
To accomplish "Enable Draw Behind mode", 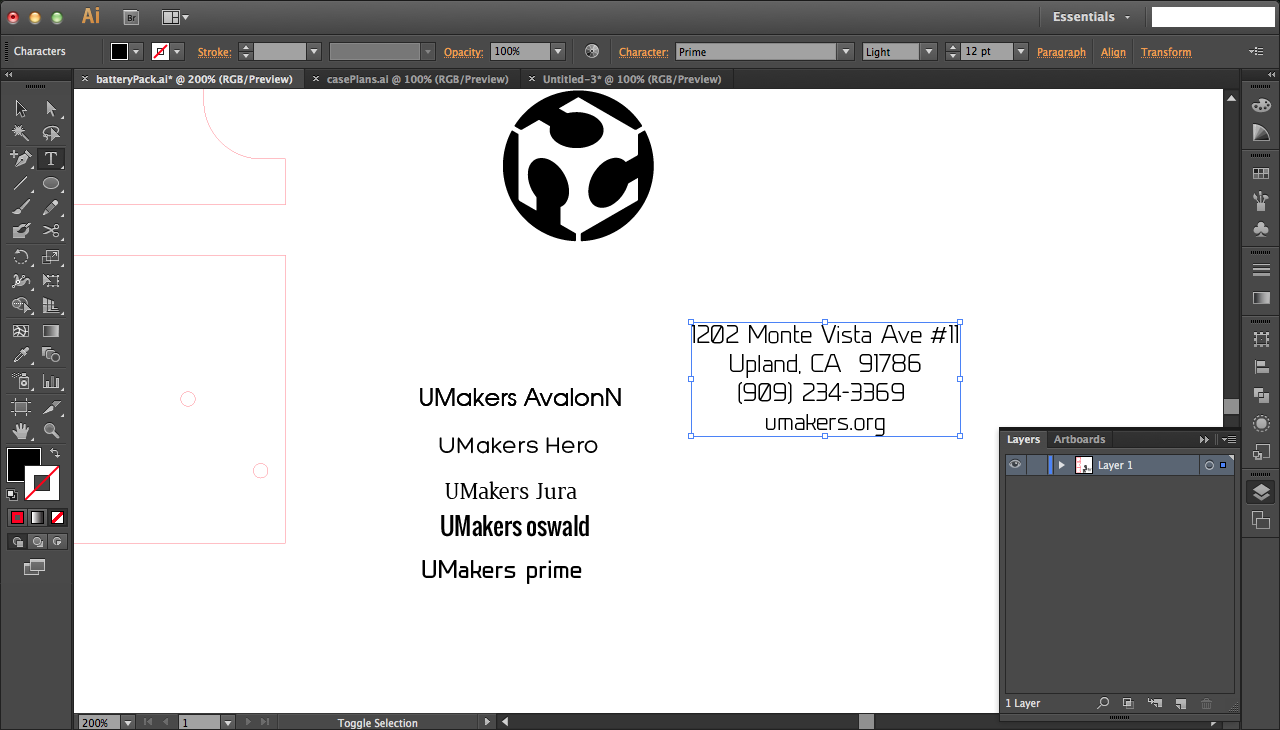I will [37, 541].
